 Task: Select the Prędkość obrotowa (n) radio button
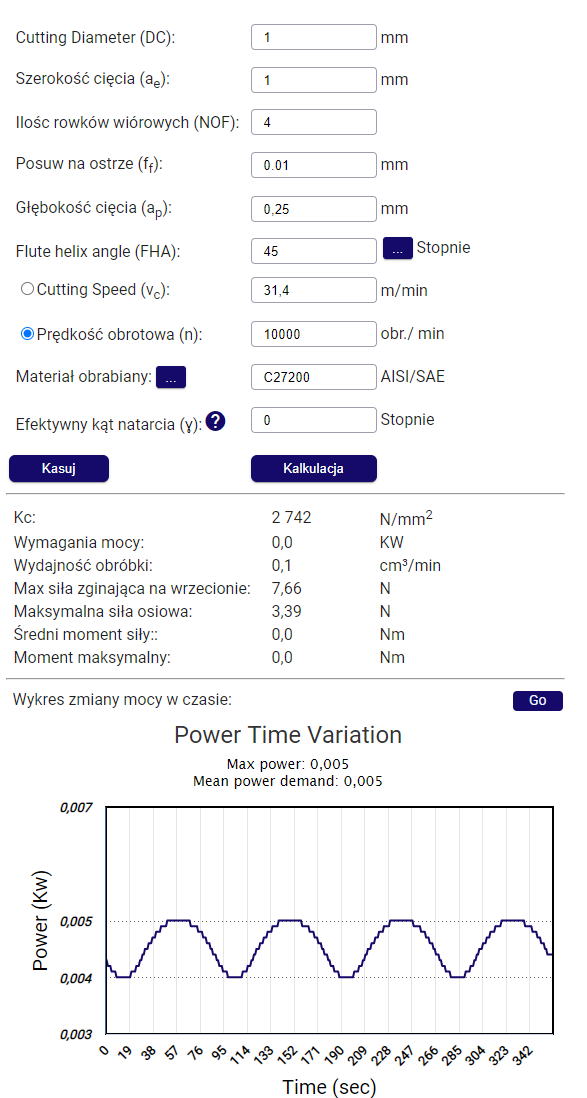27,334
